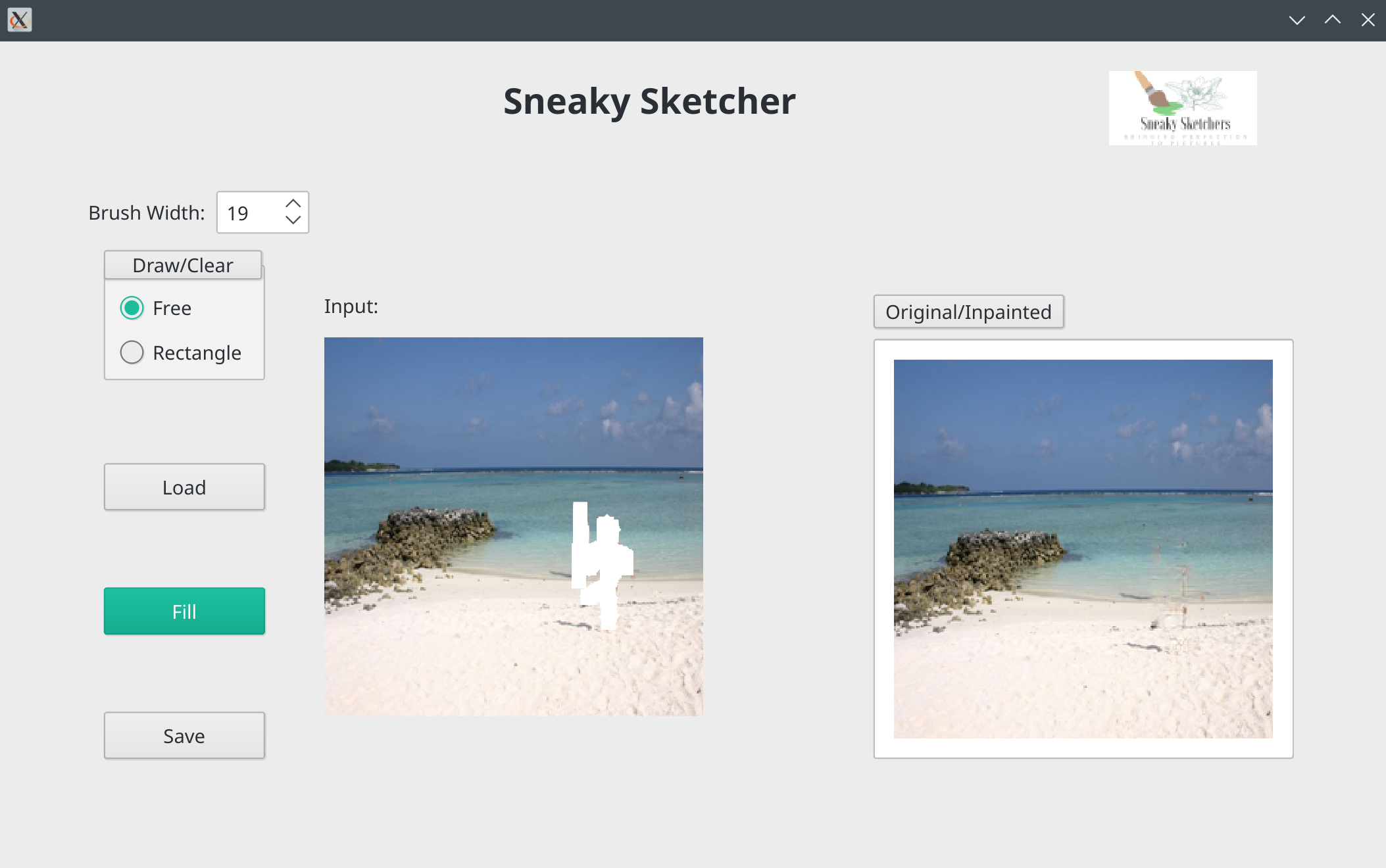Minimize window using title bar down chevron

[x=1297, y=20]
